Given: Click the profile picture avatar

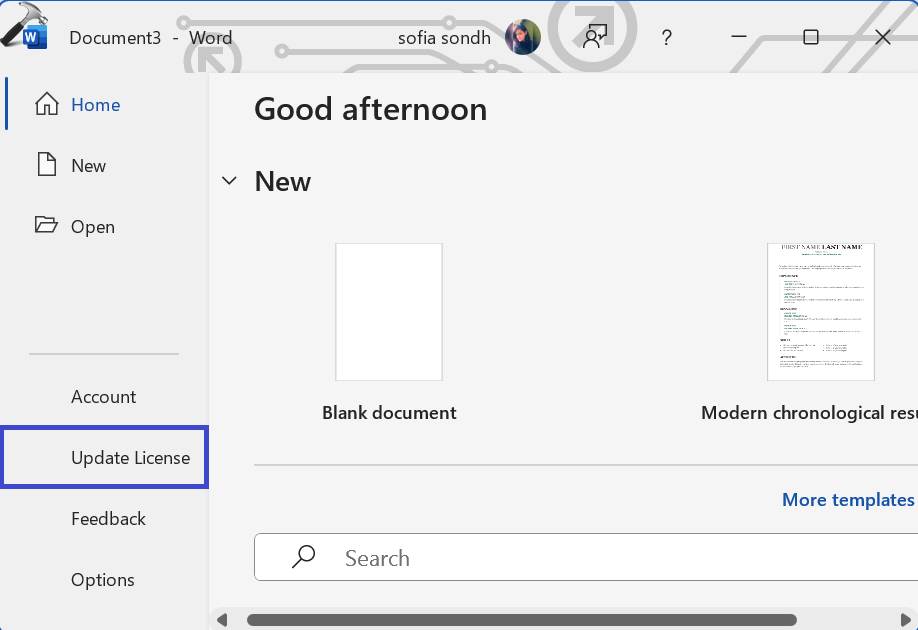Looking at the screenshot, I should point(523,38).
